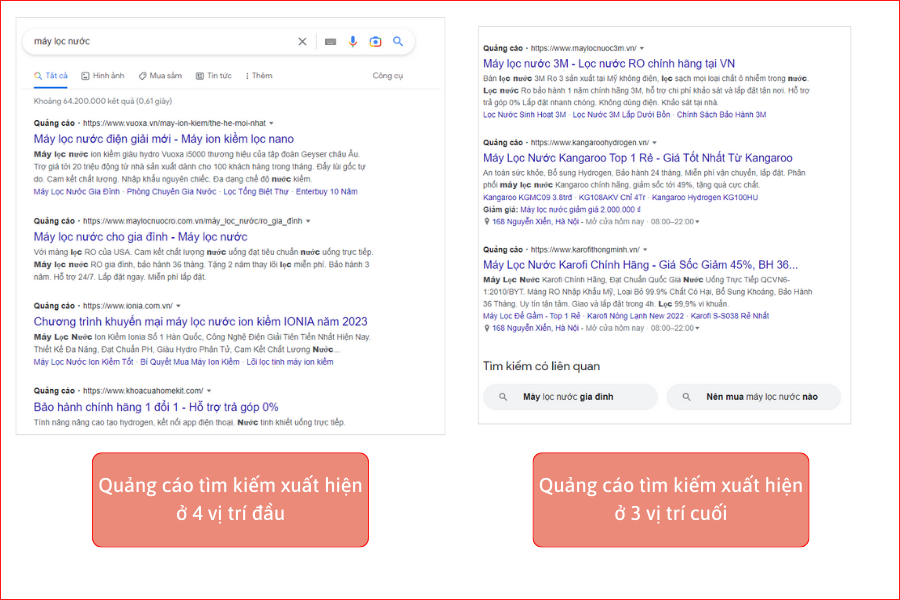Clear the search box with the X icon
The width and height of the screenshot is (900, 600).
(x=302, y=41)
